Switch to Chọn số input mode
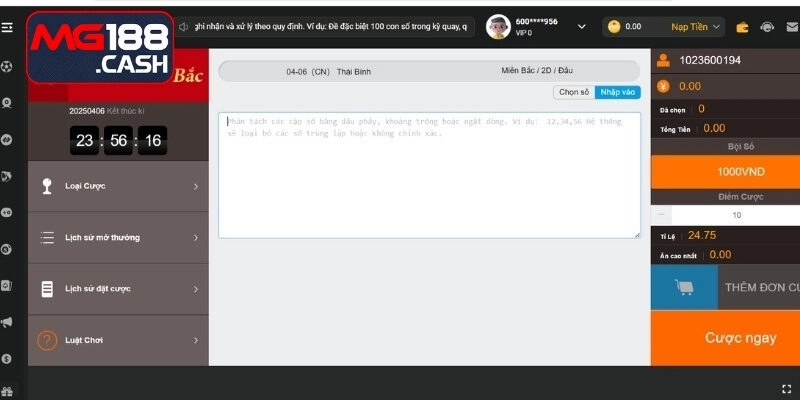Image resolution: width=800 pixels, height=400 pixels. (x=574, y=92)
